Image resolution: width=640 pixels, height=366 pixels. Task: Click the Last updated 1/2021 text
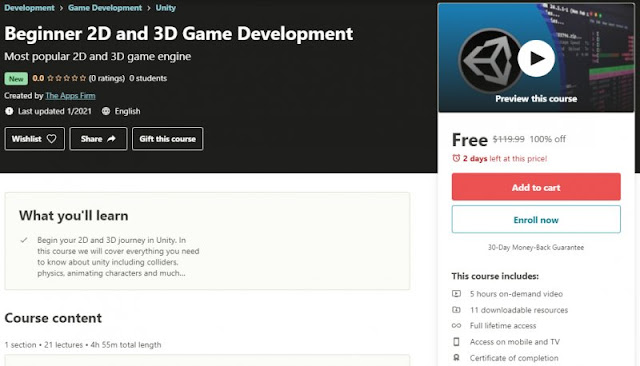55,111
